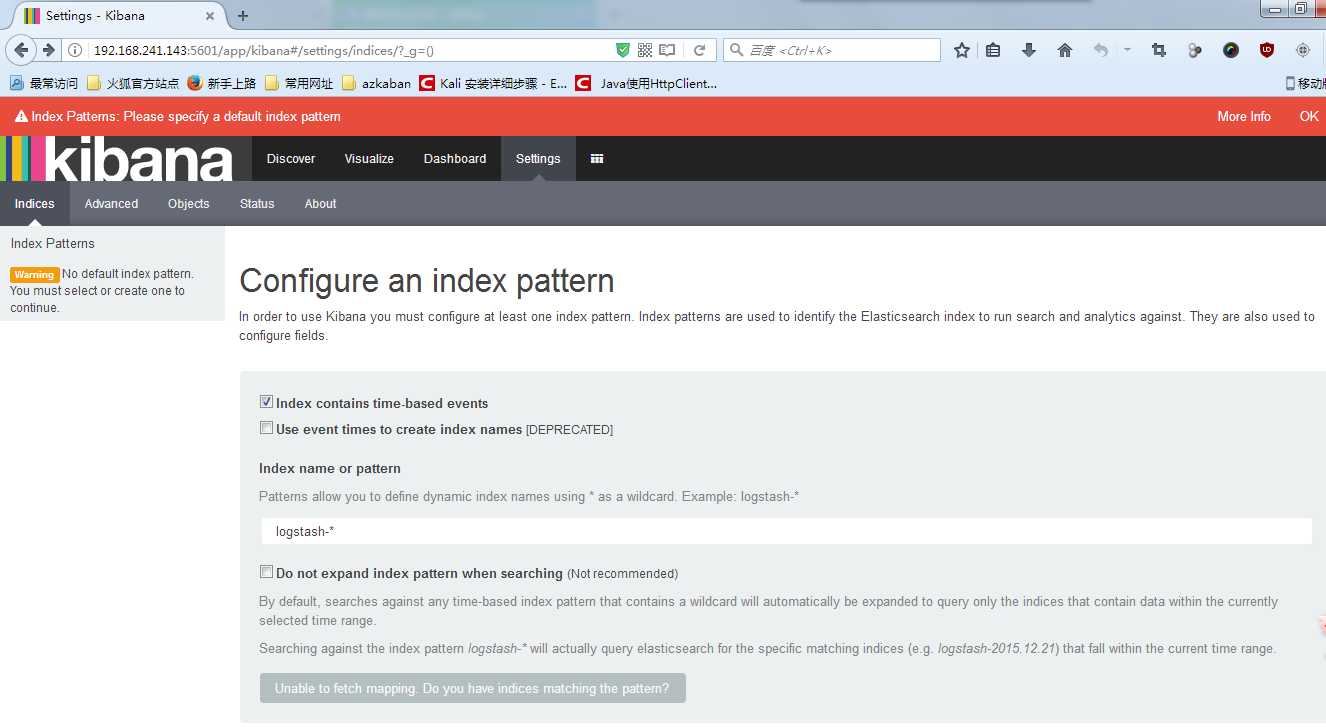Viewport: 1326px width, 728px height.
Task: Dismiss the warning banner with OK
Action: click(1309, 117)
